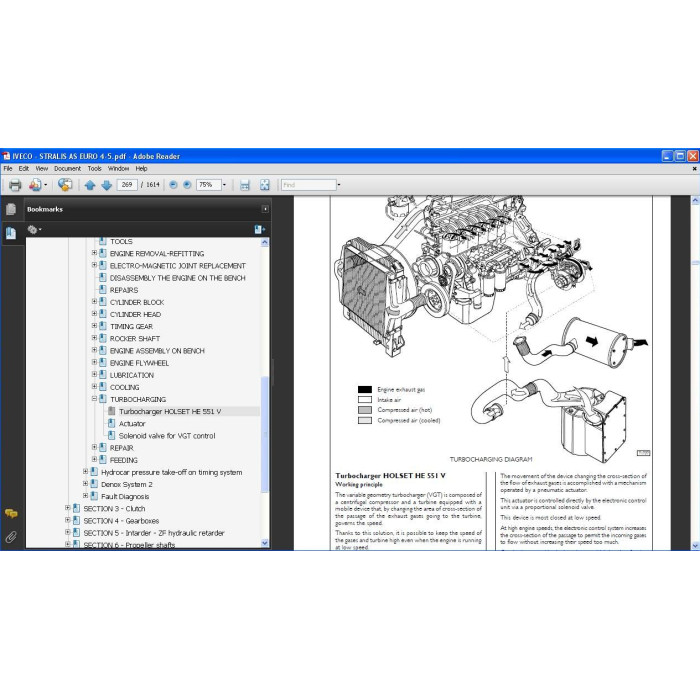This screenshot has width=700, height=700.
Task: Go to previous page with up arrow
Action: click(90, 185)
